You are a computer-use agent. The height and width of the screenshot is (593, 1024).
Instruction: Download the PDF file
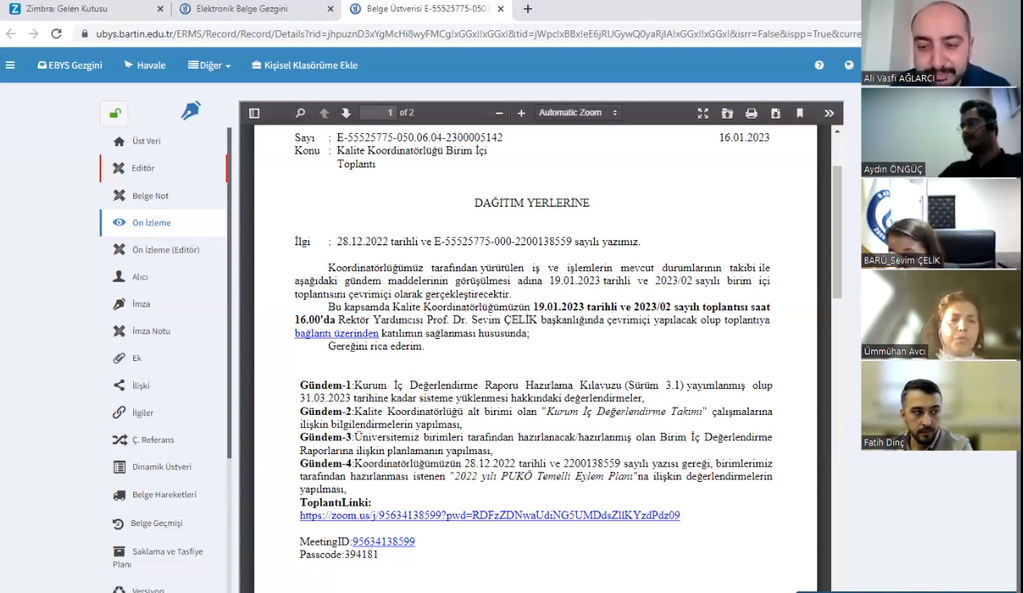click(x=775, y=113)
